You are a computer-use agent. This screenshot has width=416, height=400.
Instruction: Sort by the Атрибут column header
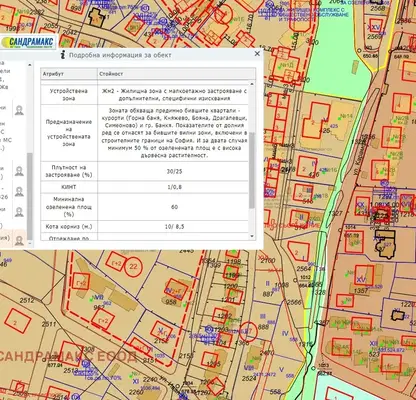click(x=69, y=74)
